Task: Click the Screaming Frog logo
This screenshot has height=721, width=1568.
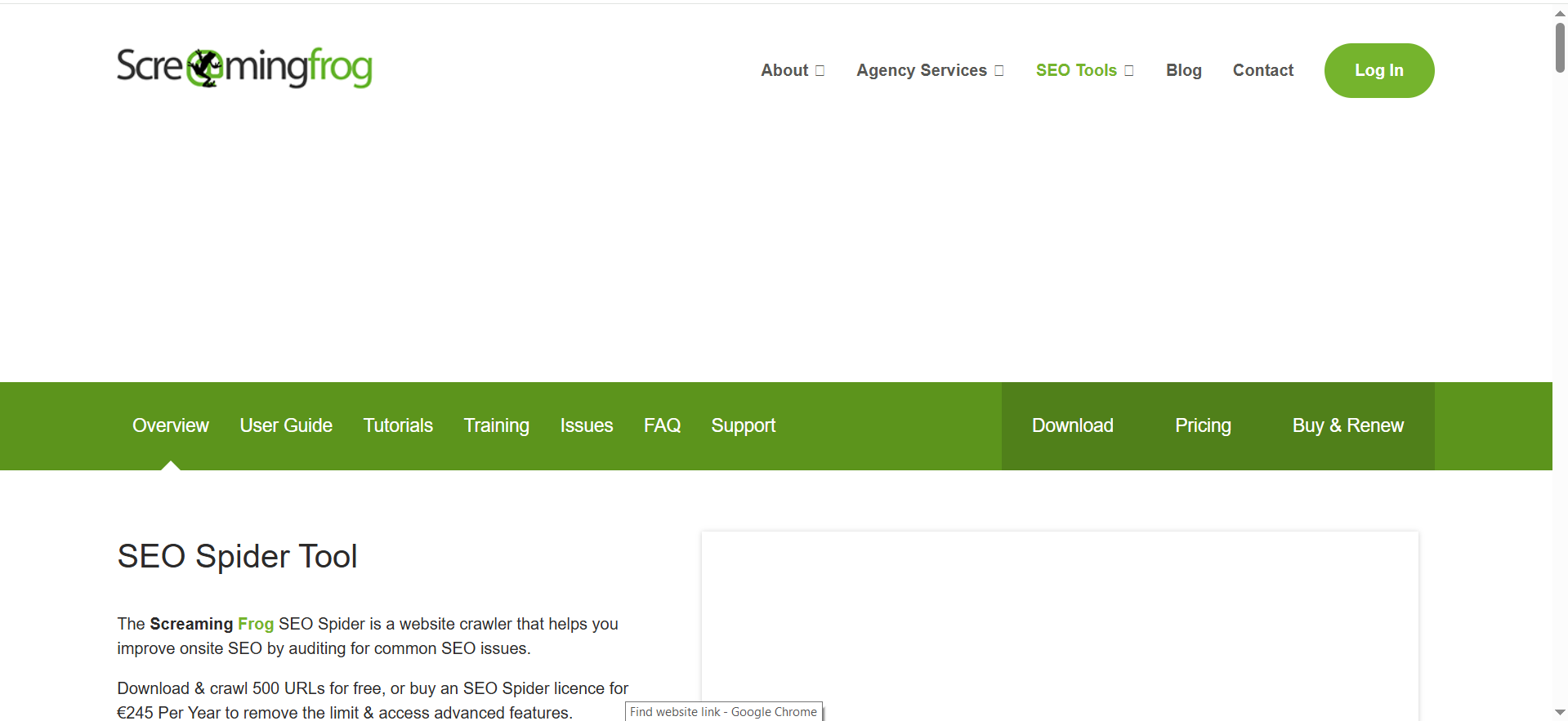Action: pyautogui.click(x=244, y=67)
